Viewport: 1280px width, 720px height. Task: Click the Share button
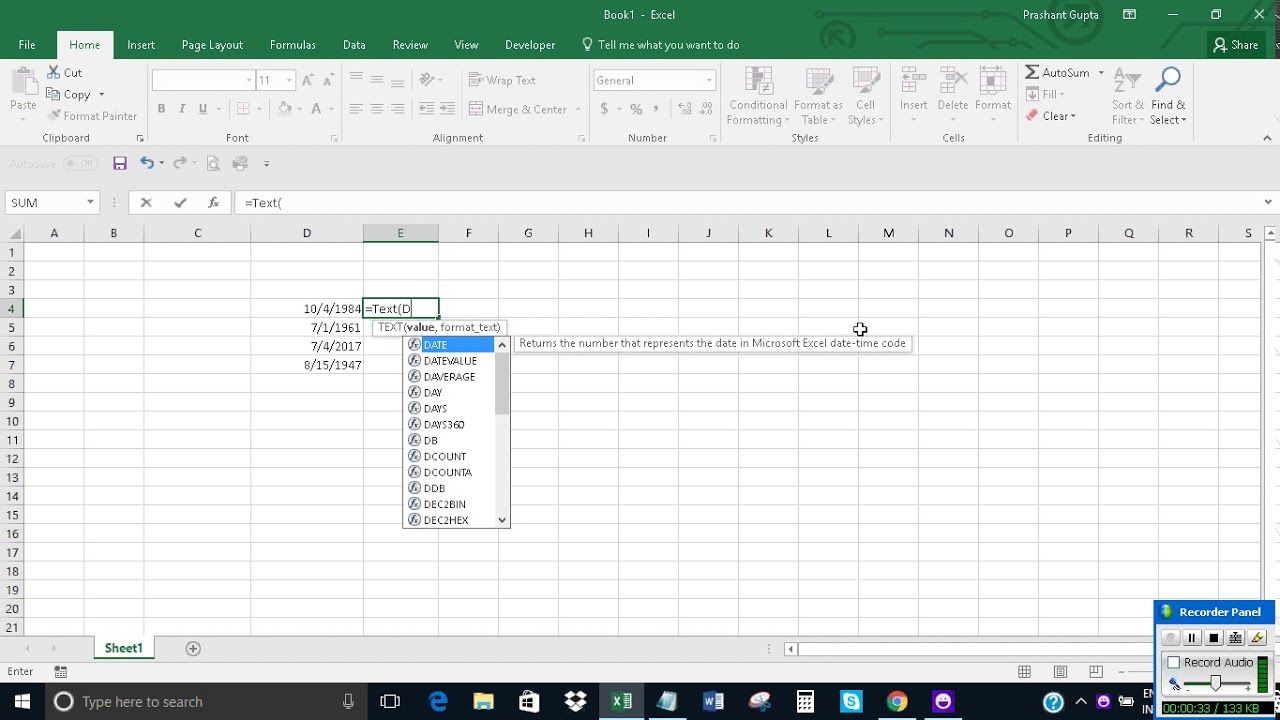(x=1235, y=44)
